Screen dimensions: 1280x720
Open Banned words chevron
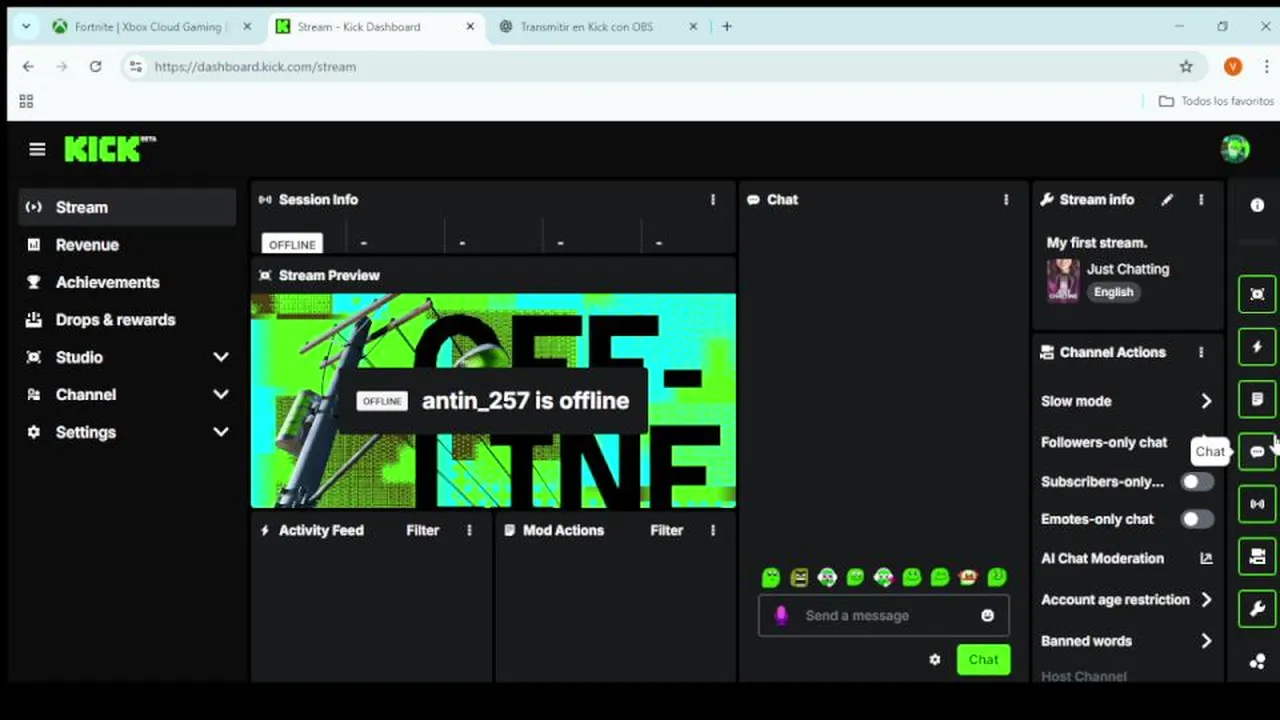[1206, 641]
